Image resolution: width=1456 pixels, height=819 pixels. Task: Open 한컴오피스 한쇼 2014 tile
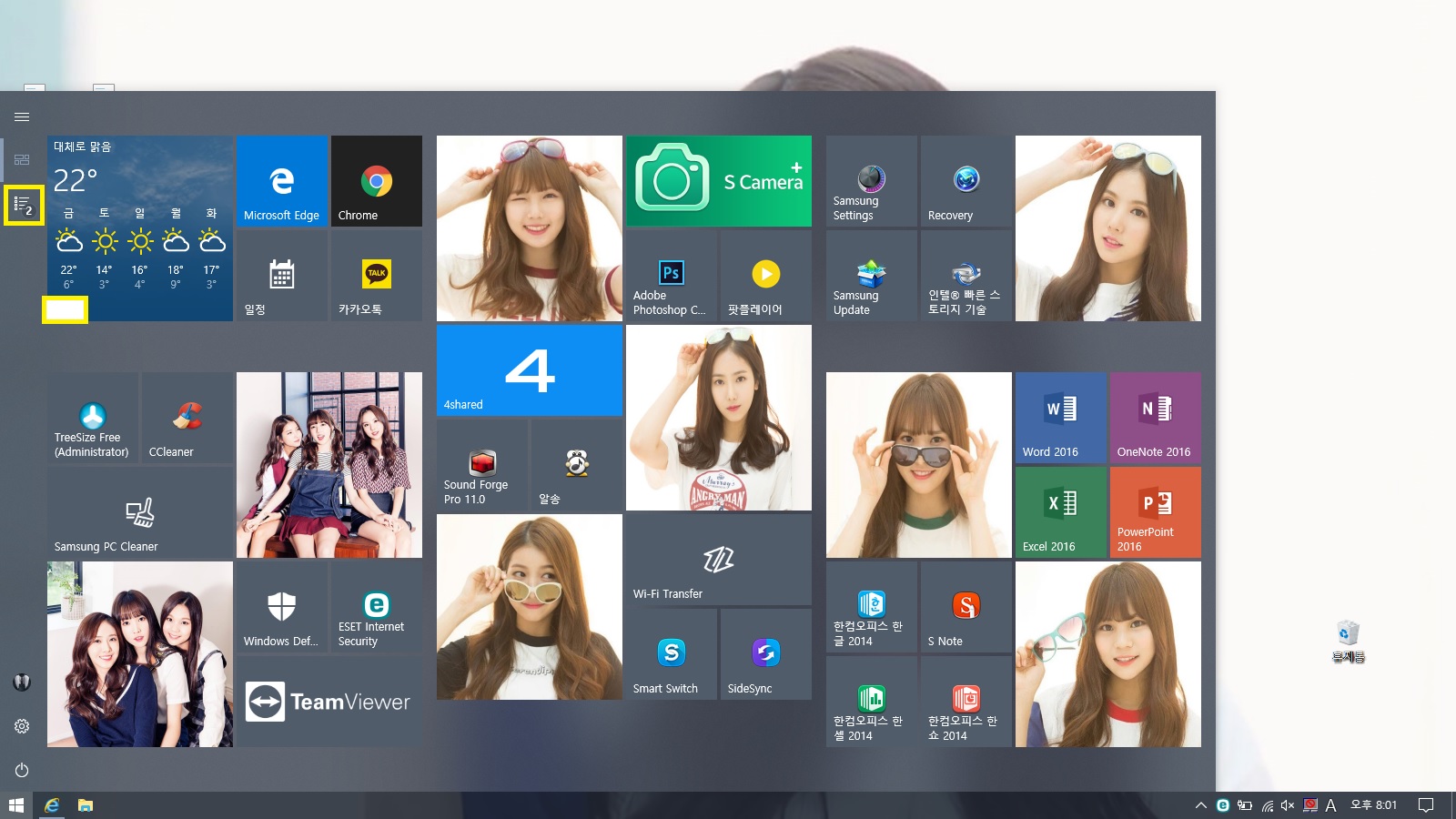[x=966, y=702]
